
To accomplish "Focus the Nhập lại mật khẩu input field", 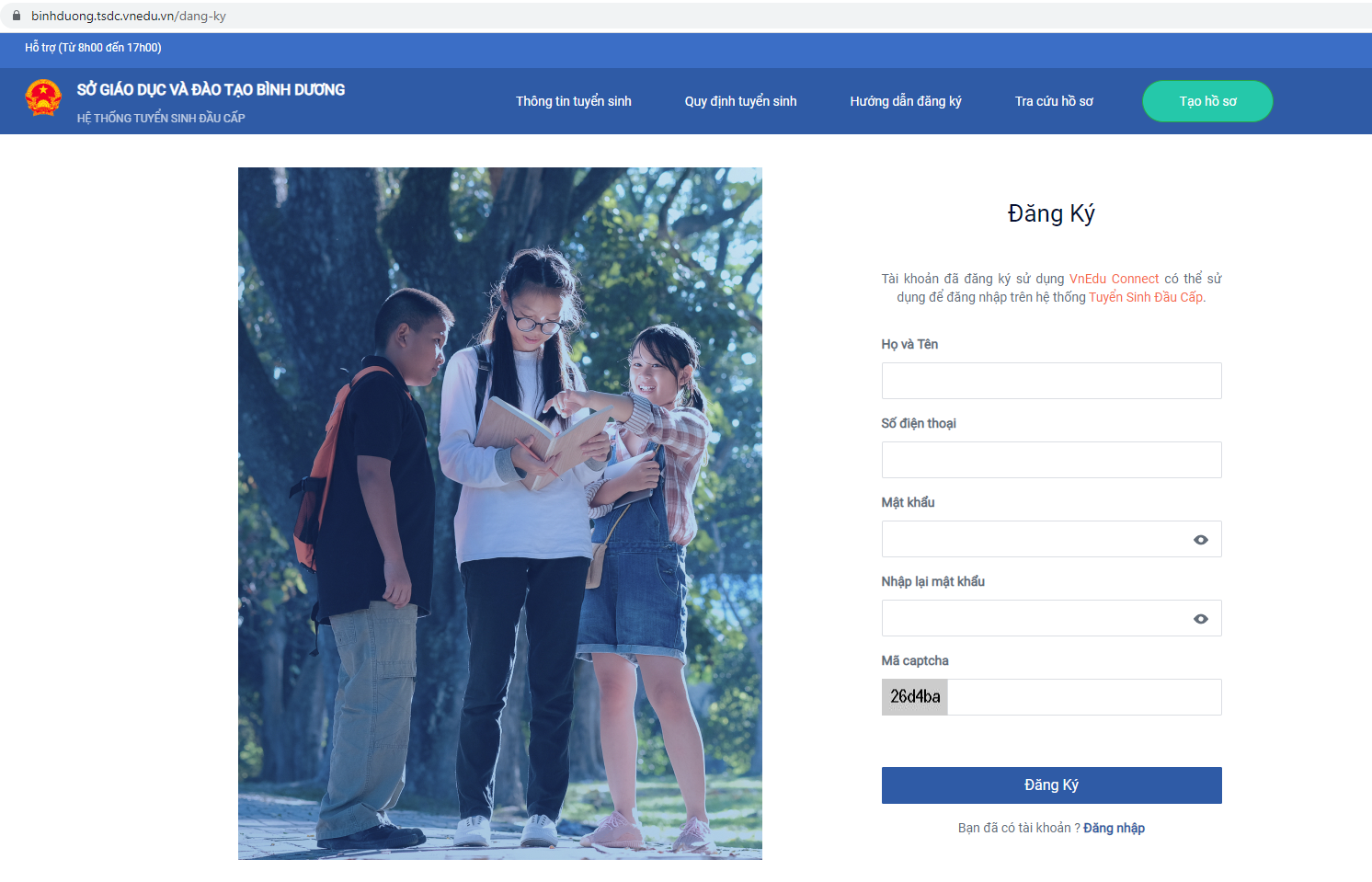I will click(x=1051, y=618).
